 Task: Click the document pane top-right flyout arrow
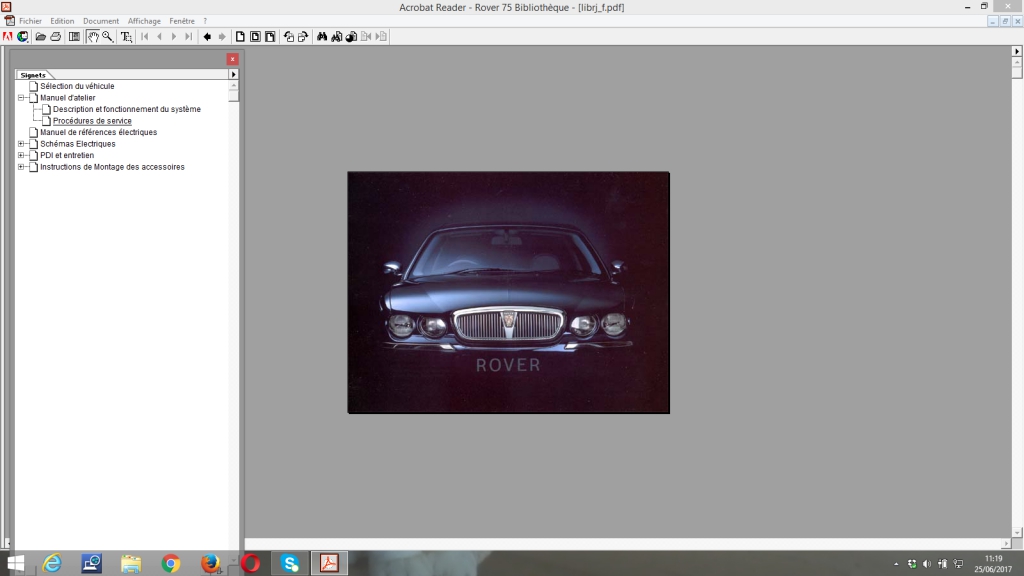[1017, 51]
